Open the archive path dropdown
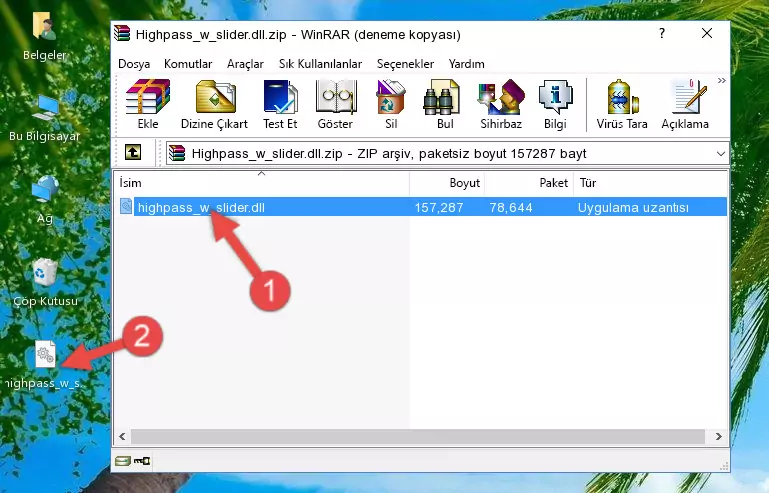 pos(720,154)
